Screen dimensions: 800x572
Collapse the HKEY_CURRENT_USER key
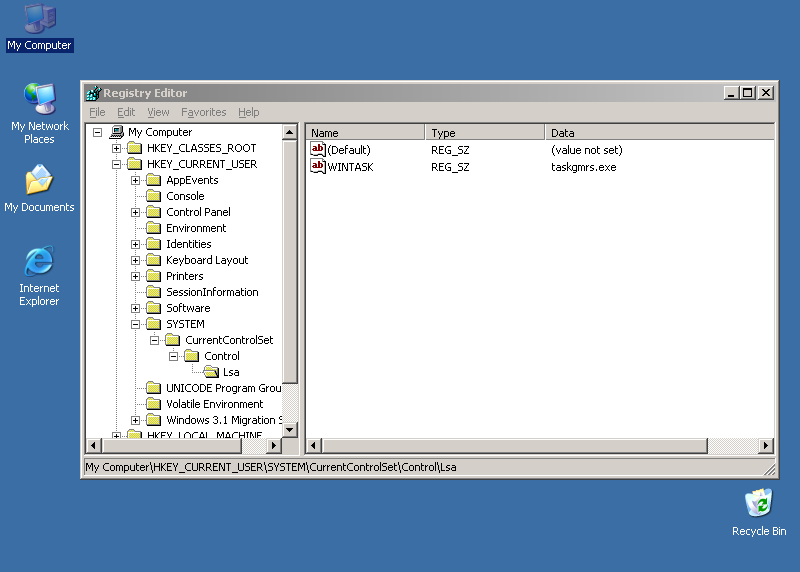tap(116, 164)
